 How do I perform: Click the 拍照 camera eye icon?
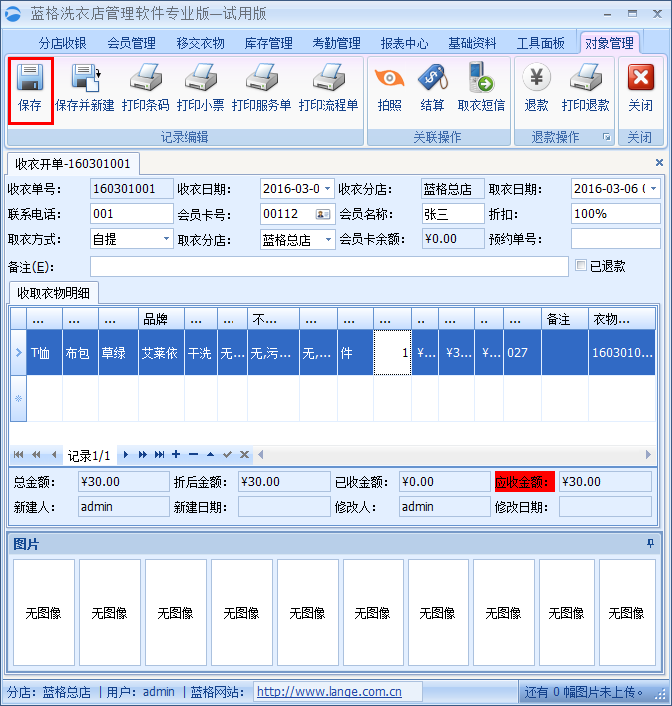390,78
